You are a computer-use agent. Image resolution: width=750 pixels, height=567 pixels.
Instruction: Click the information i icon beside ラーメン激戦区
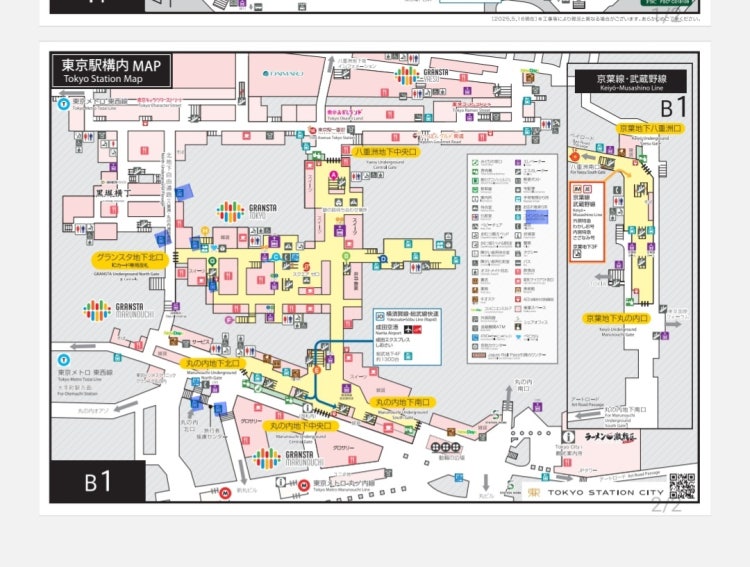(x=568, y=437)
